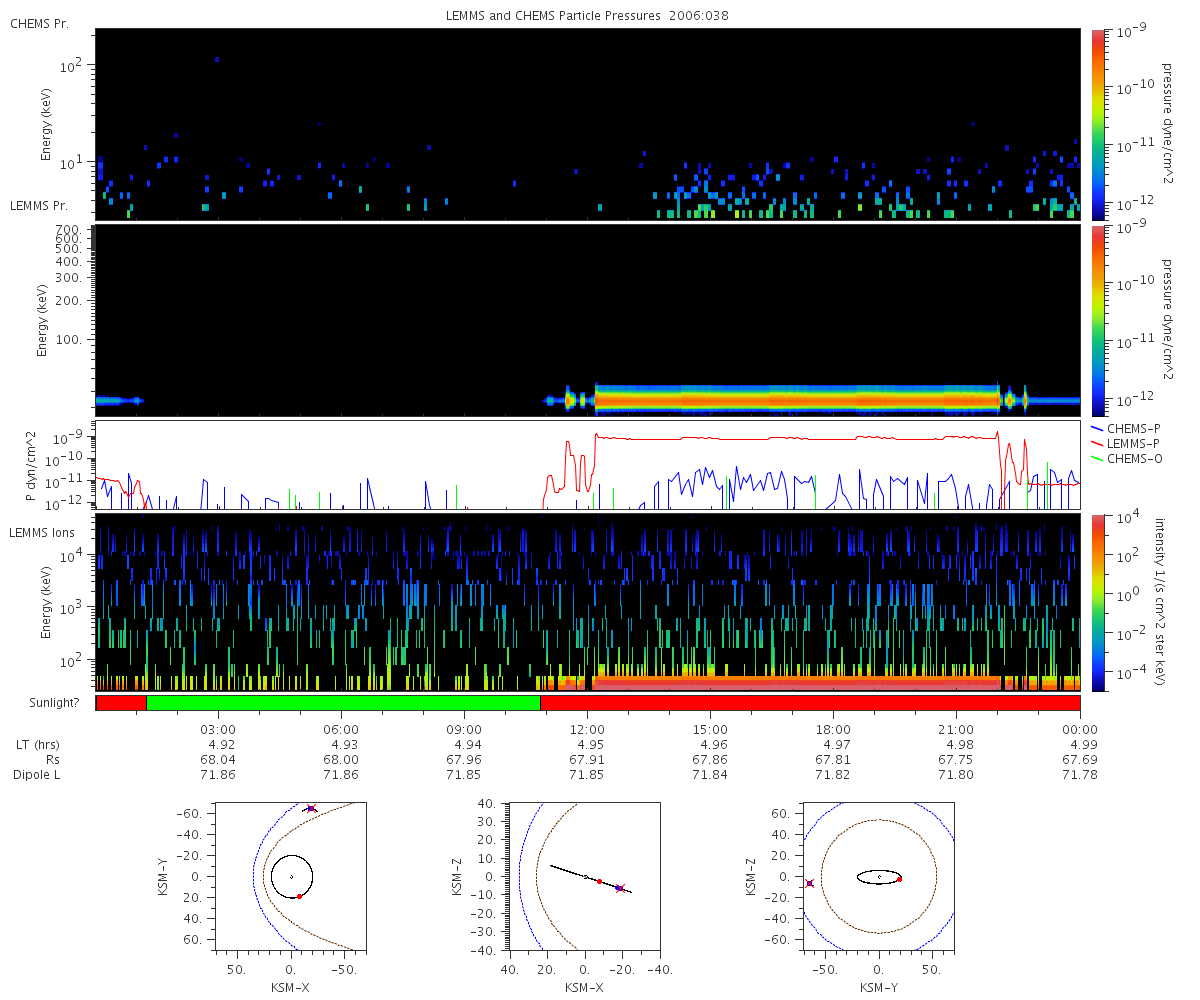Viewport: 1200px width, 1000px height.
Task: Click the top CHEMS pressure color bar
Action: (1098, 124)
